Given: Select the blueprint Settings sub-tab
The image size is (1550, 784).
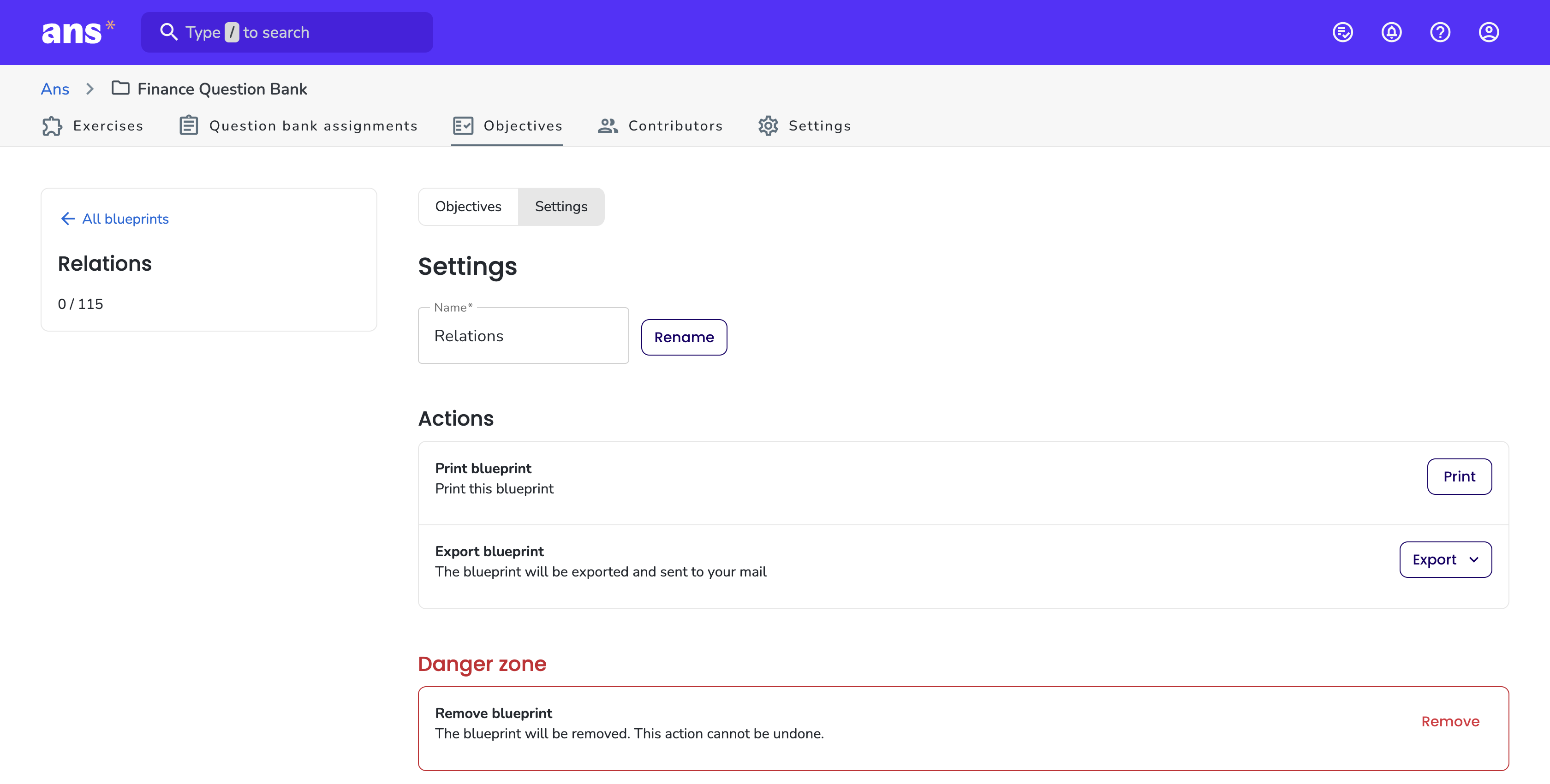Looking at the screenshot, I should (561, 207).
